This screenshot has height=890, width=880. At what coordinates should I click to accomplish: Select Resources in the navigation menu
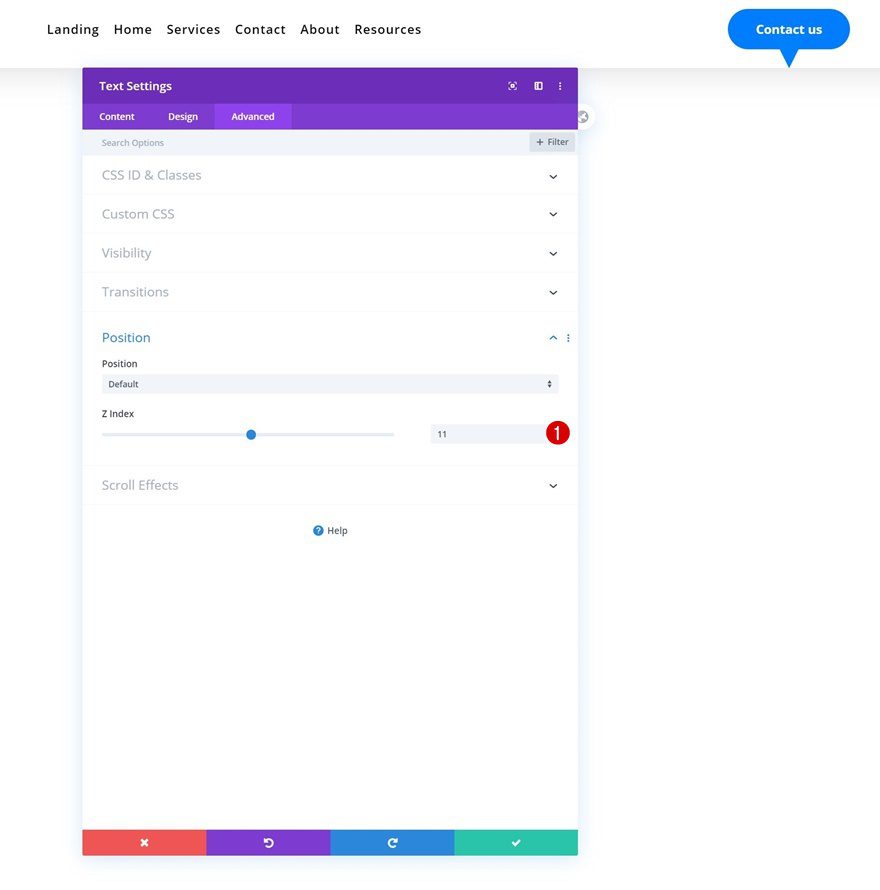388,29
